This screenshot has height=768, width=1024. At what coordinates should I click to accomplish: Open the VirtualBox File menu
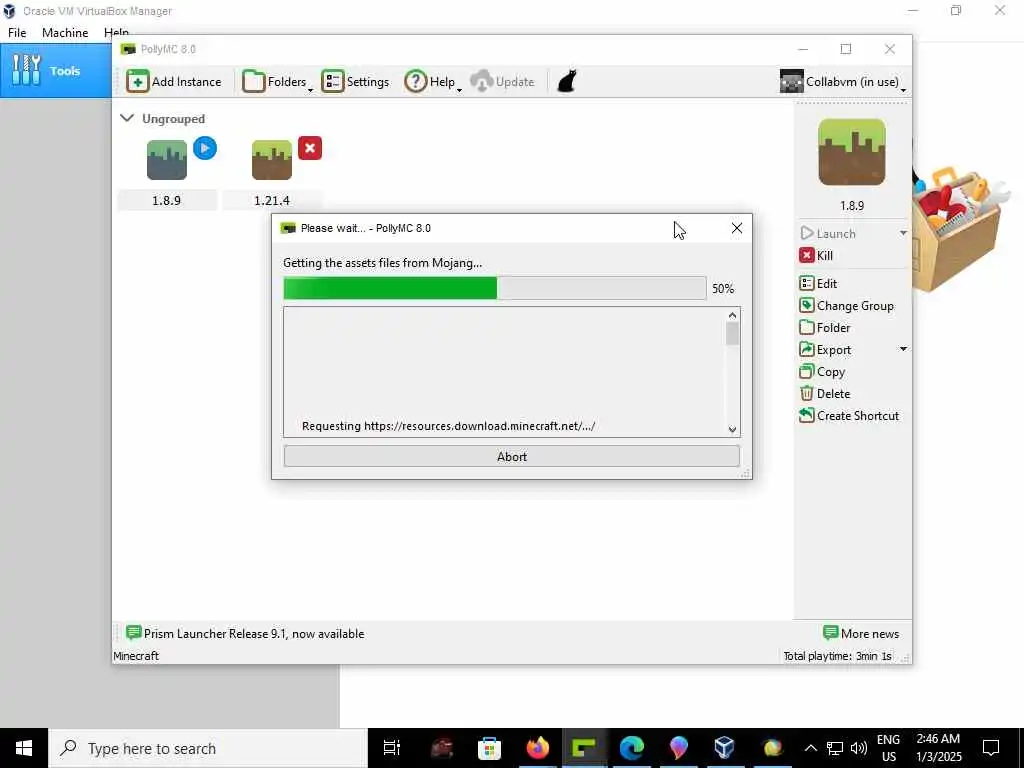click(17, 33)
